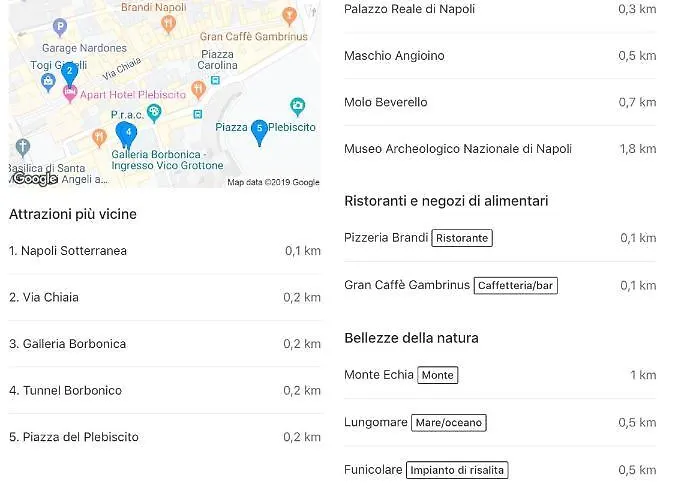Image resolution: width=675 pixels, height=500 pixels.
Task: Click map pin number 5 at Piazza Plebiscito
Action: (260, 128)
